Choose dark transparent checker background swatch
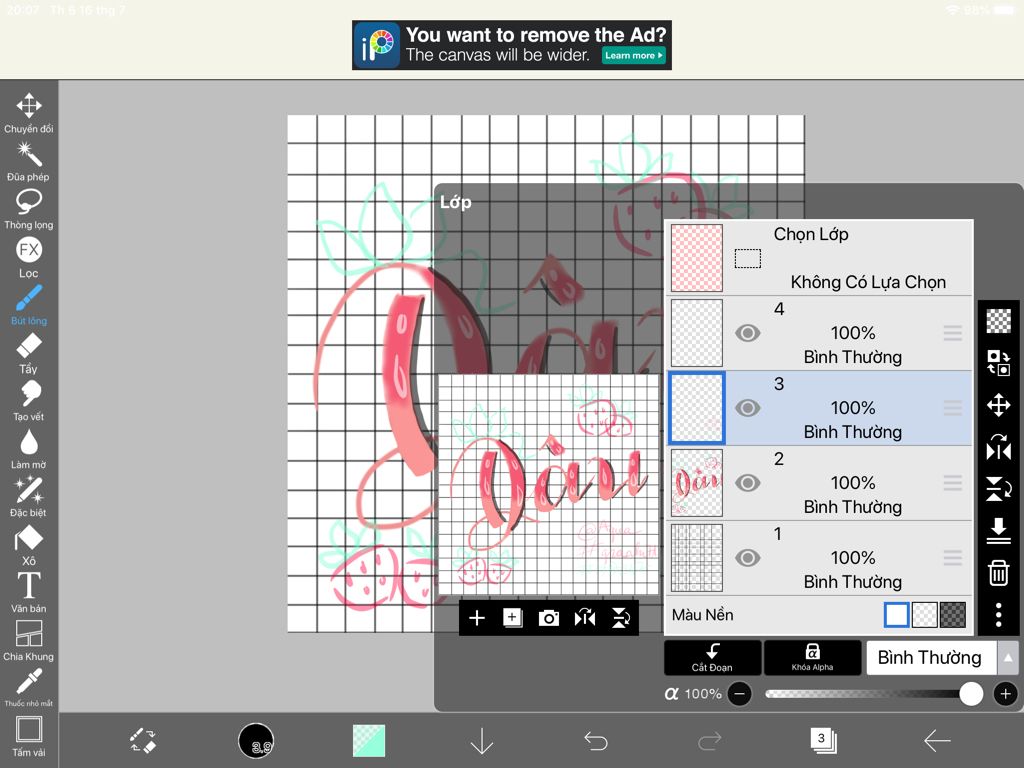The image size is (1024, 768). [x=953, y=615]
